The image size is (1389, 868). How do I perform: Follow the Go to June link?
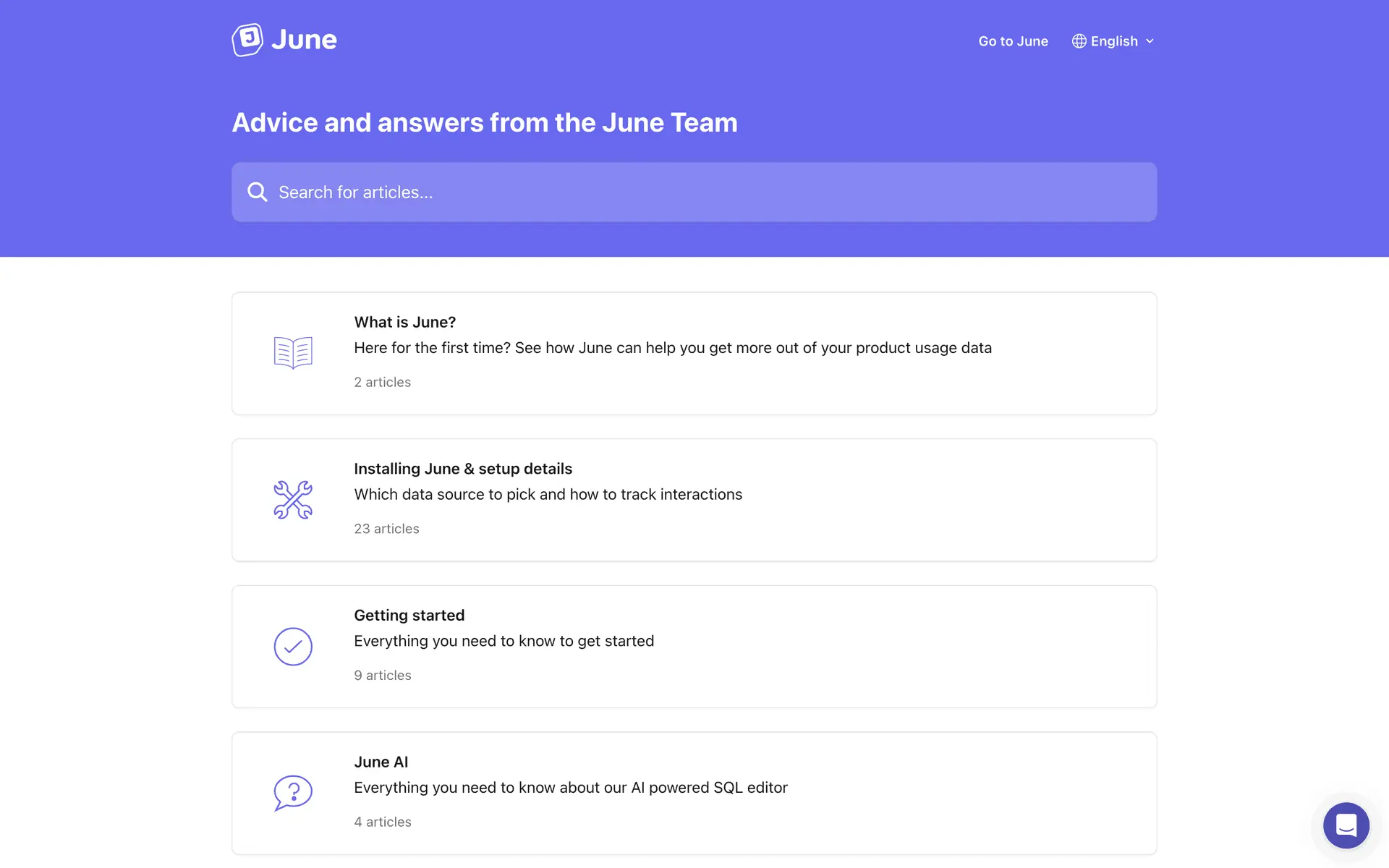point(1013,41)
